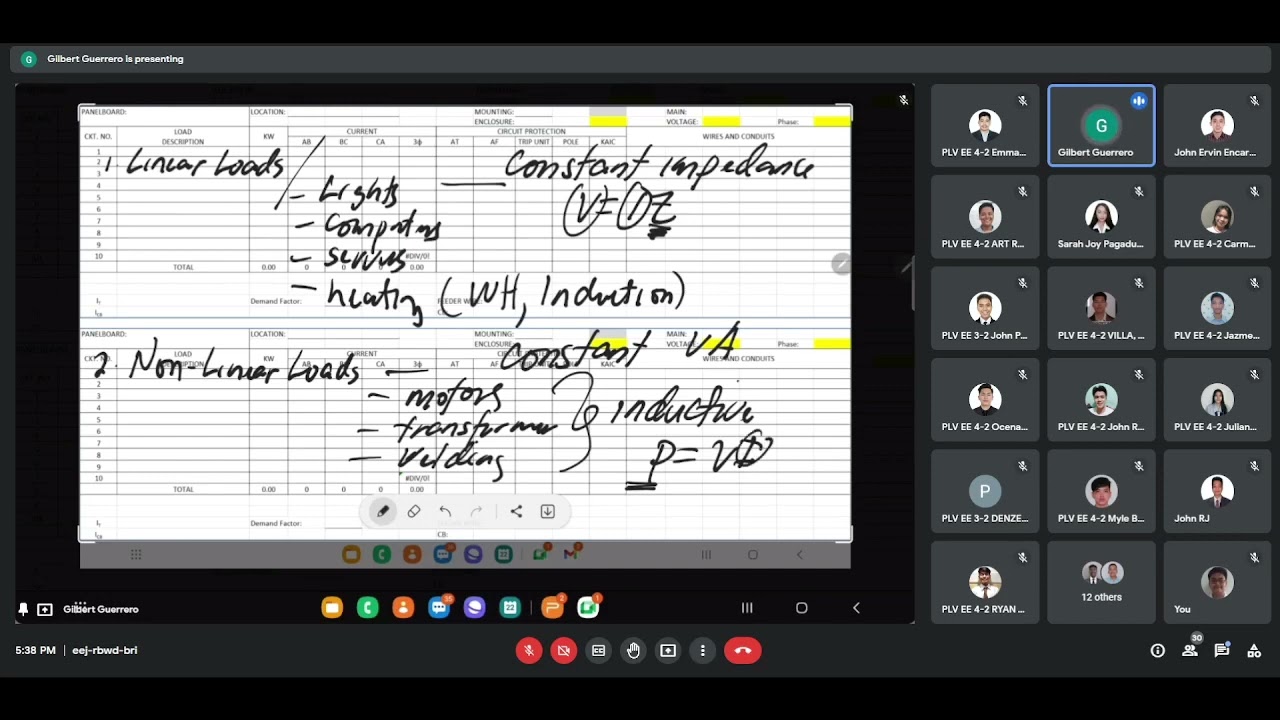The height and width of the screenshot is (720, 1280).
Task: Select Sarah Joy Pagadu tile
Action: pyautogui.click(x=1101, y=217)
